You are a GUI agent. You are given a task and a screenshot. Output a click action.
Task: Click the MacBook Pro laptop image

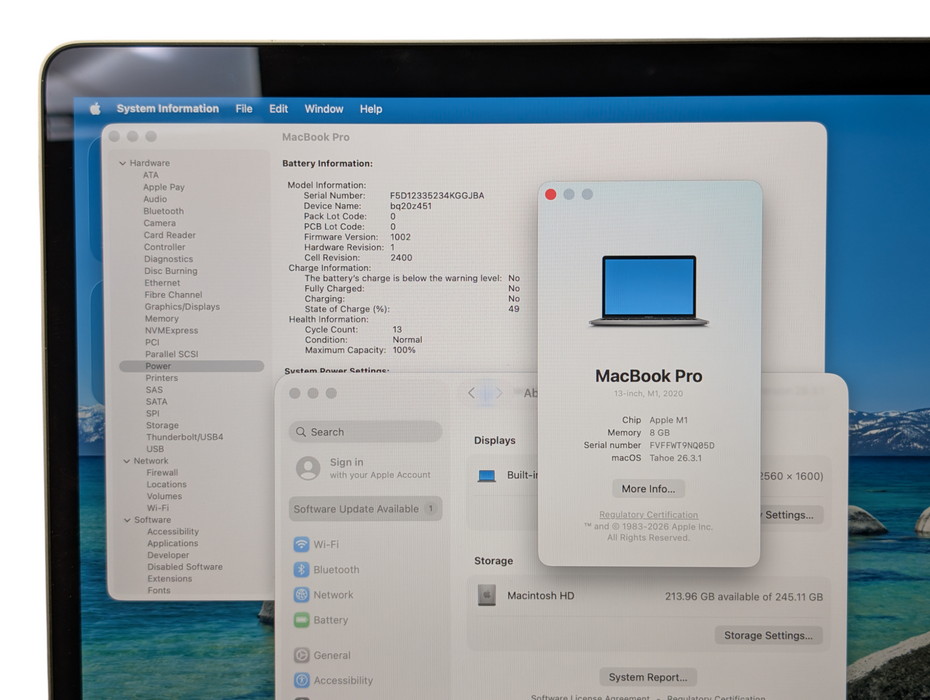coord(649,291)
